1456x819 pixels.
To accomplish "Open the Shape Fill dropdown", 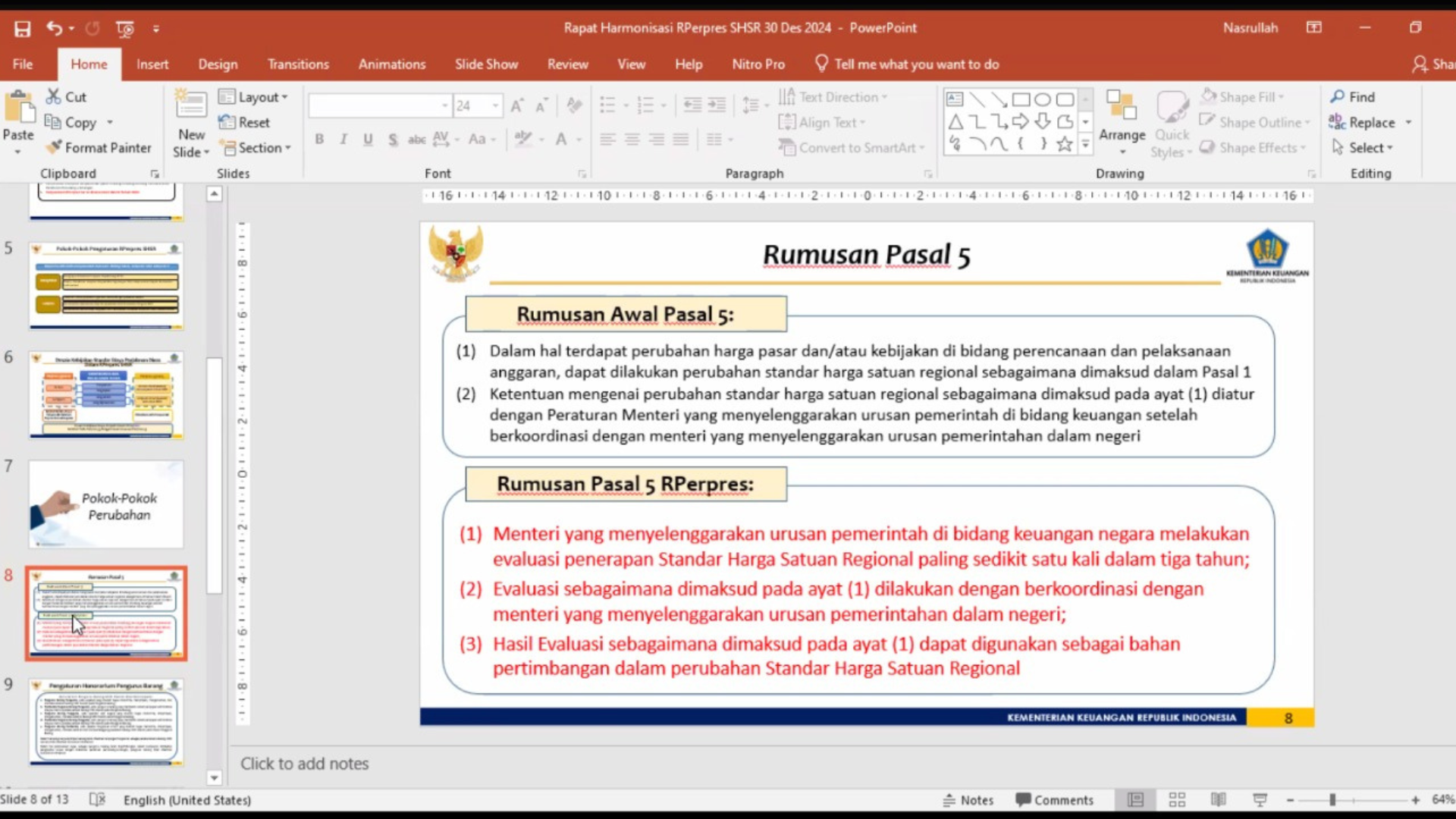I will [1242, 97].
